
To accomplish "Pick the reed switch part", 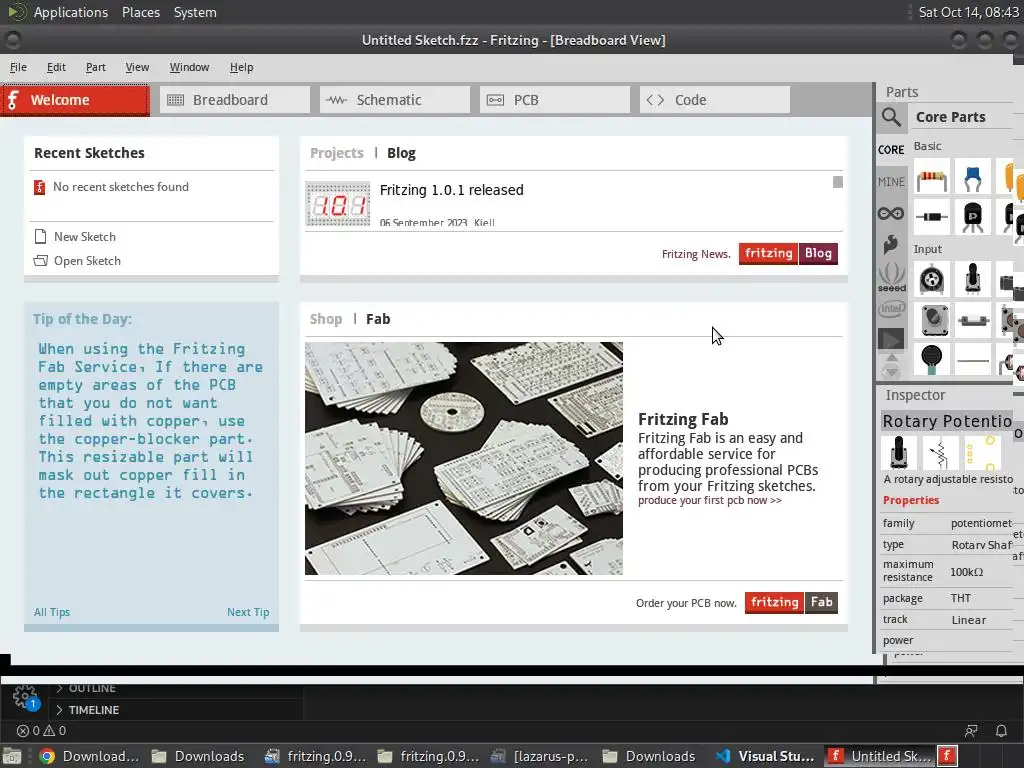I will click(x=972, y=320).
